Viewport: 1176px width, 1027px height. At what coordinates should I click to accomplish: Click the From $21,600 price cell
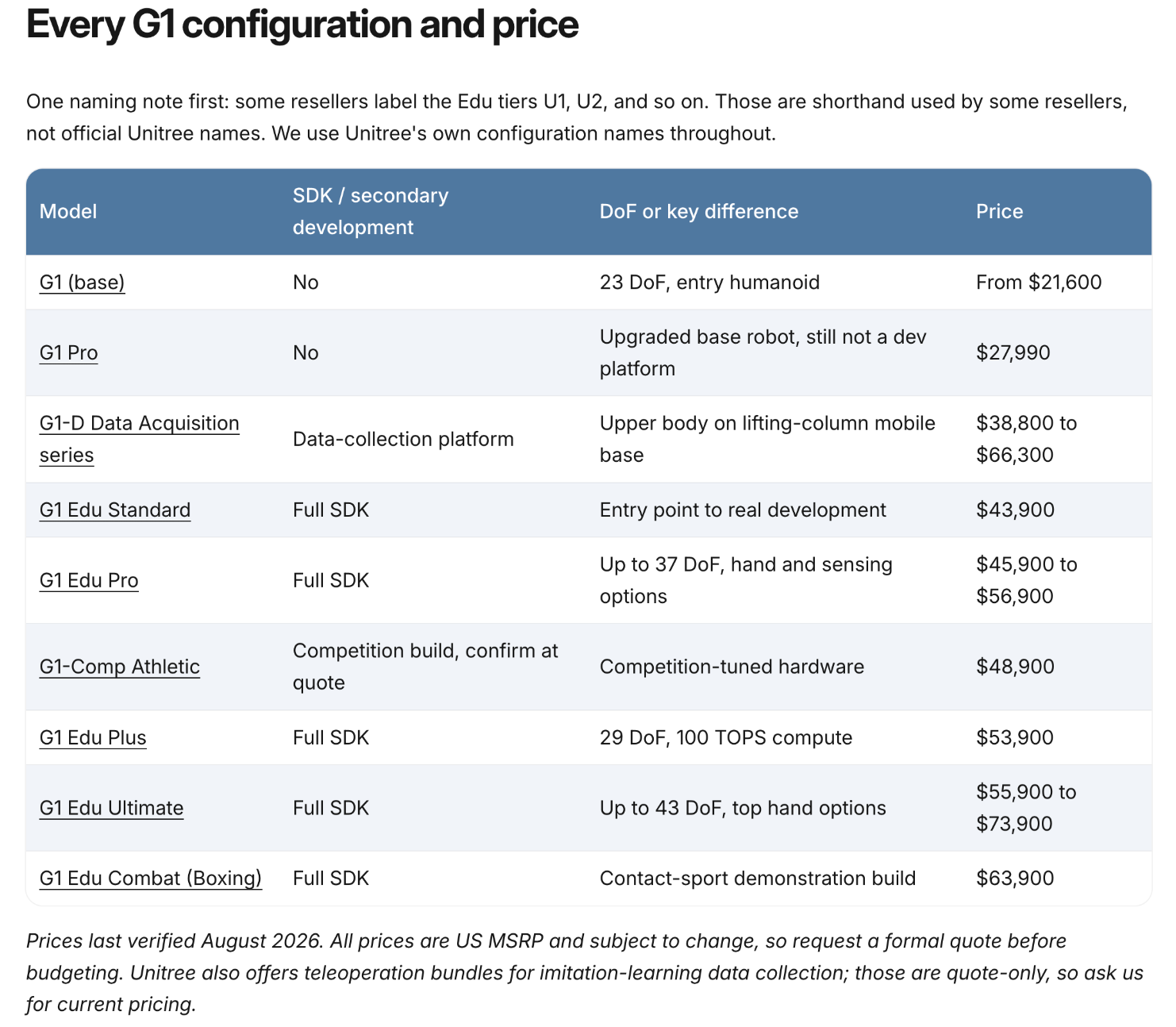click(x=1039, y=283)
